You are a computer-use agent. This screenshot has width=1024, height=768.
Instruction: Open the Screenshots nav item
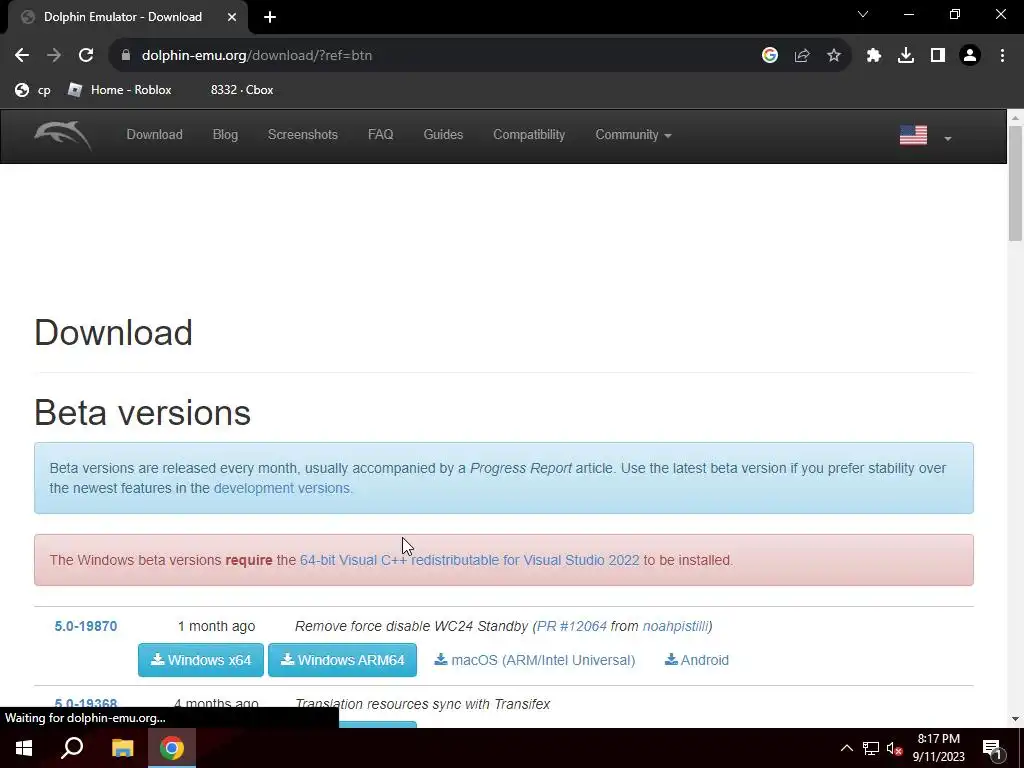coord(302,135)
